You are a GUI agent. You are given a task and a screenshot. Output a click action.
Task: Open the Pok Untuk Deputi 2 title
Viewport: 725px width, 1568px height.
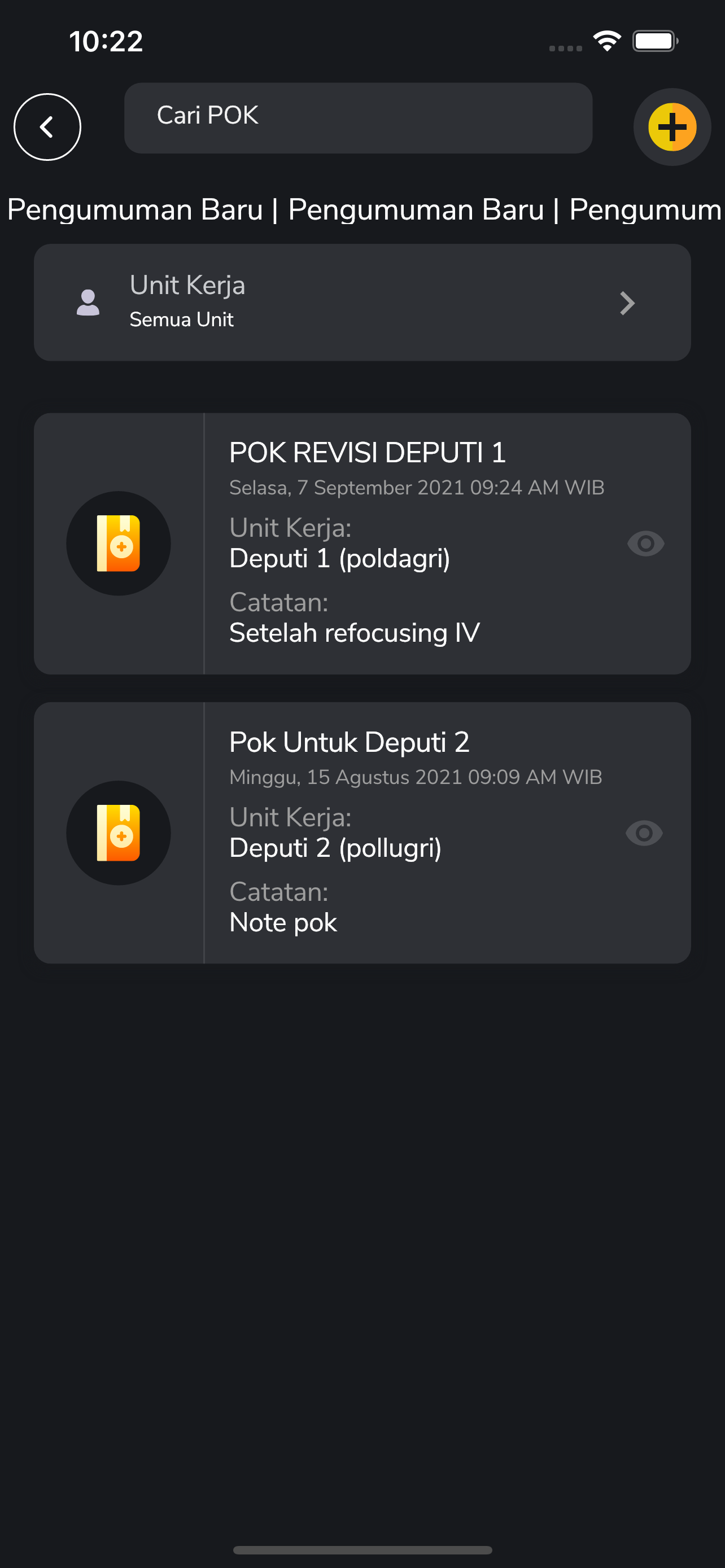tap(350, 743)
